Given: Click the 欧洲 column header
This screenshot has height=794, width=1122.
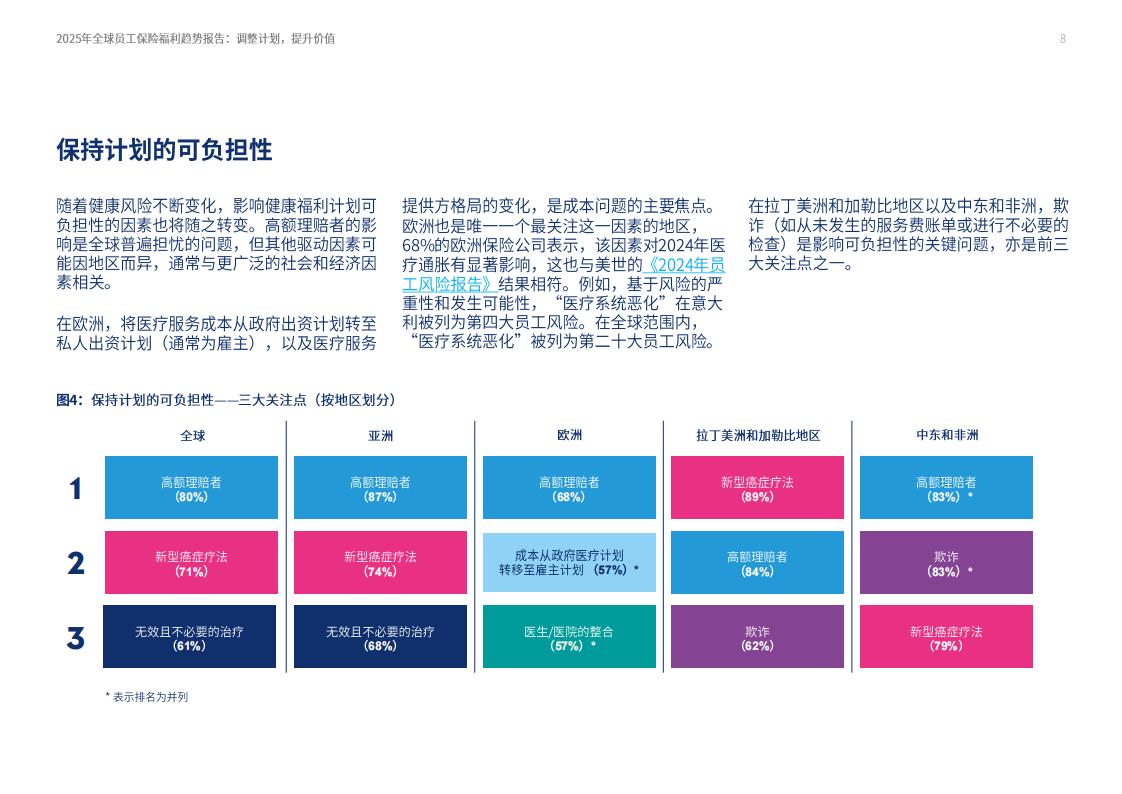Looking at the screenshot, I should point(570,435).
